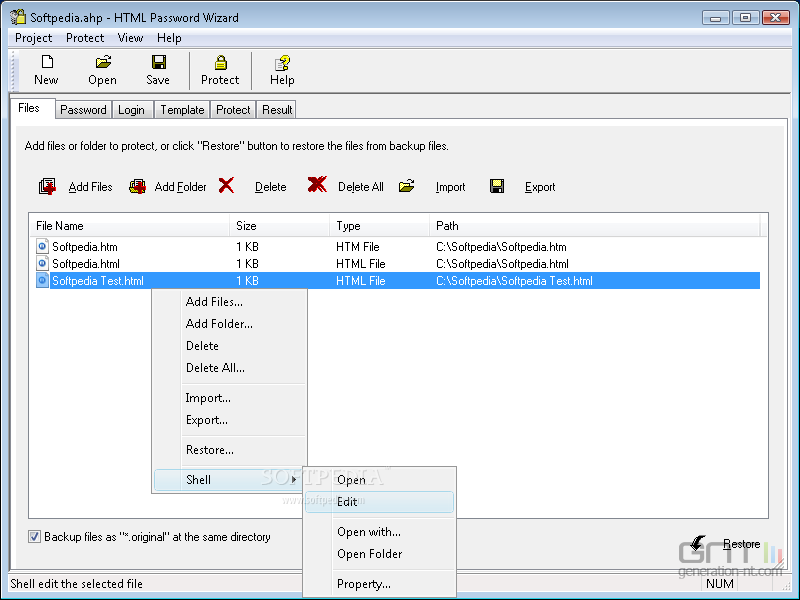Viewport: 800px width, 600px height.
Task: Sort by the File Name column header
Action: [130, 226]
